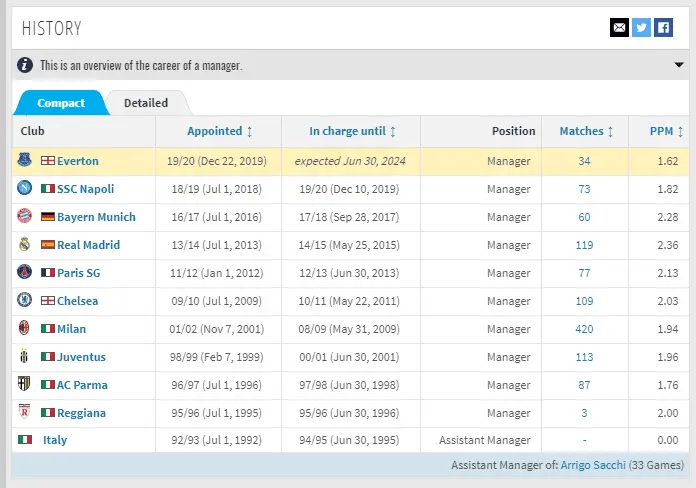Share the page via email icon
Screen dimensions: 696x488
pyautogui.click(x=619, y=28)
